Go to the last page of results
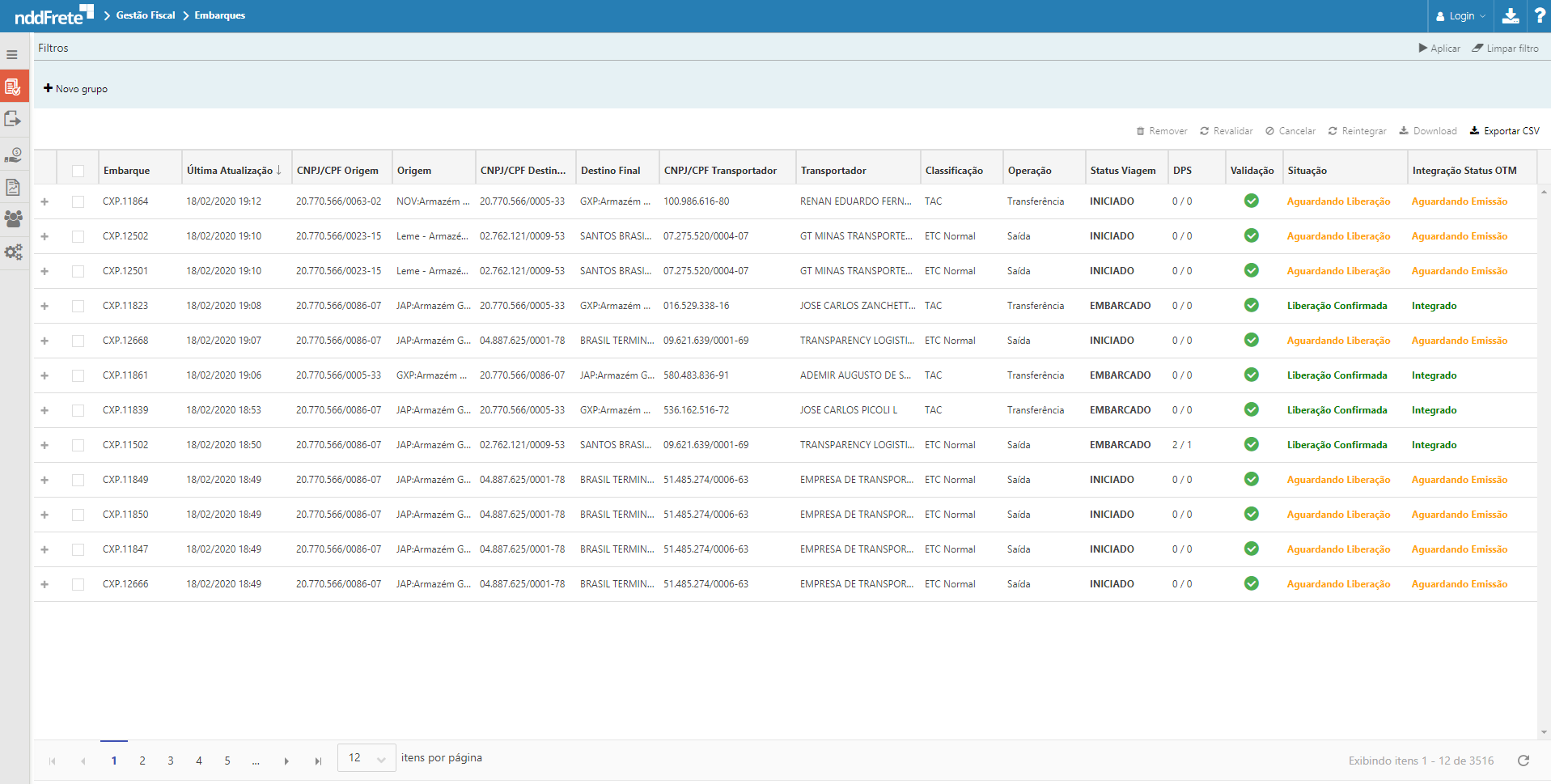This screenshot has width=1551, height=784. tap(318, 761)
